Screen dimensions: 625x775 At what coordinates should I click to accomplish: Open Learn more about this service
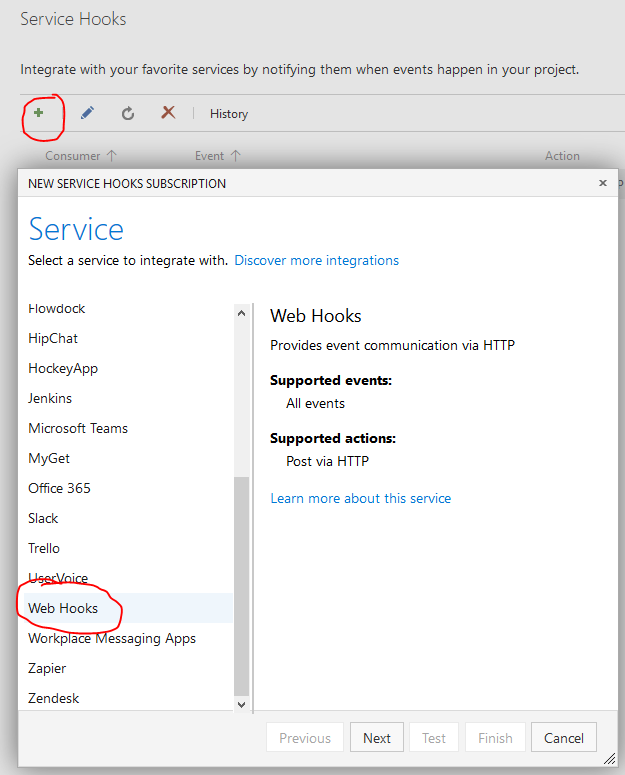[x=360, y=498]
